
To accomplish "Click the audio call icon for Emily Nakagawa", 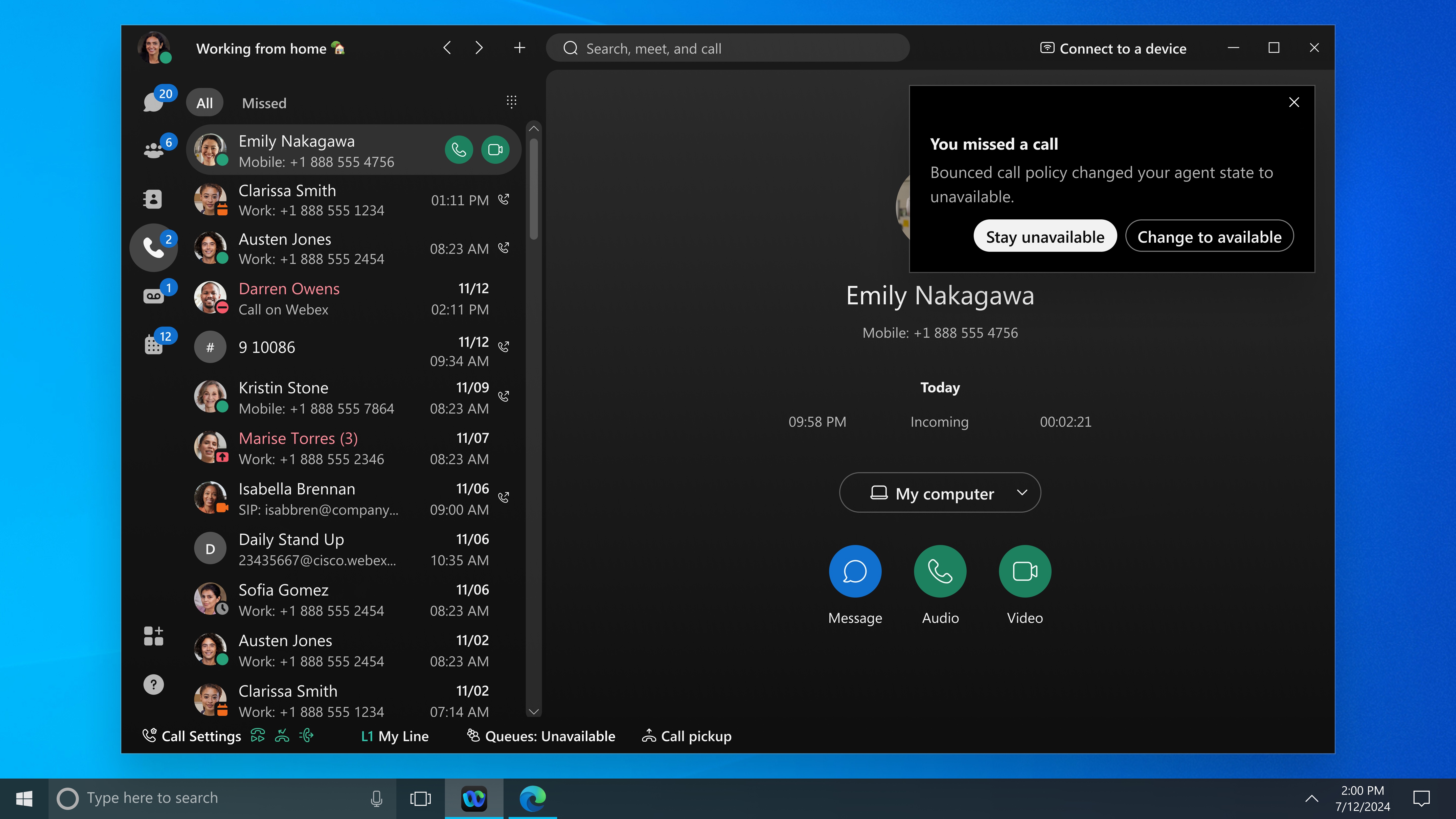I will (x=459, y=150).
